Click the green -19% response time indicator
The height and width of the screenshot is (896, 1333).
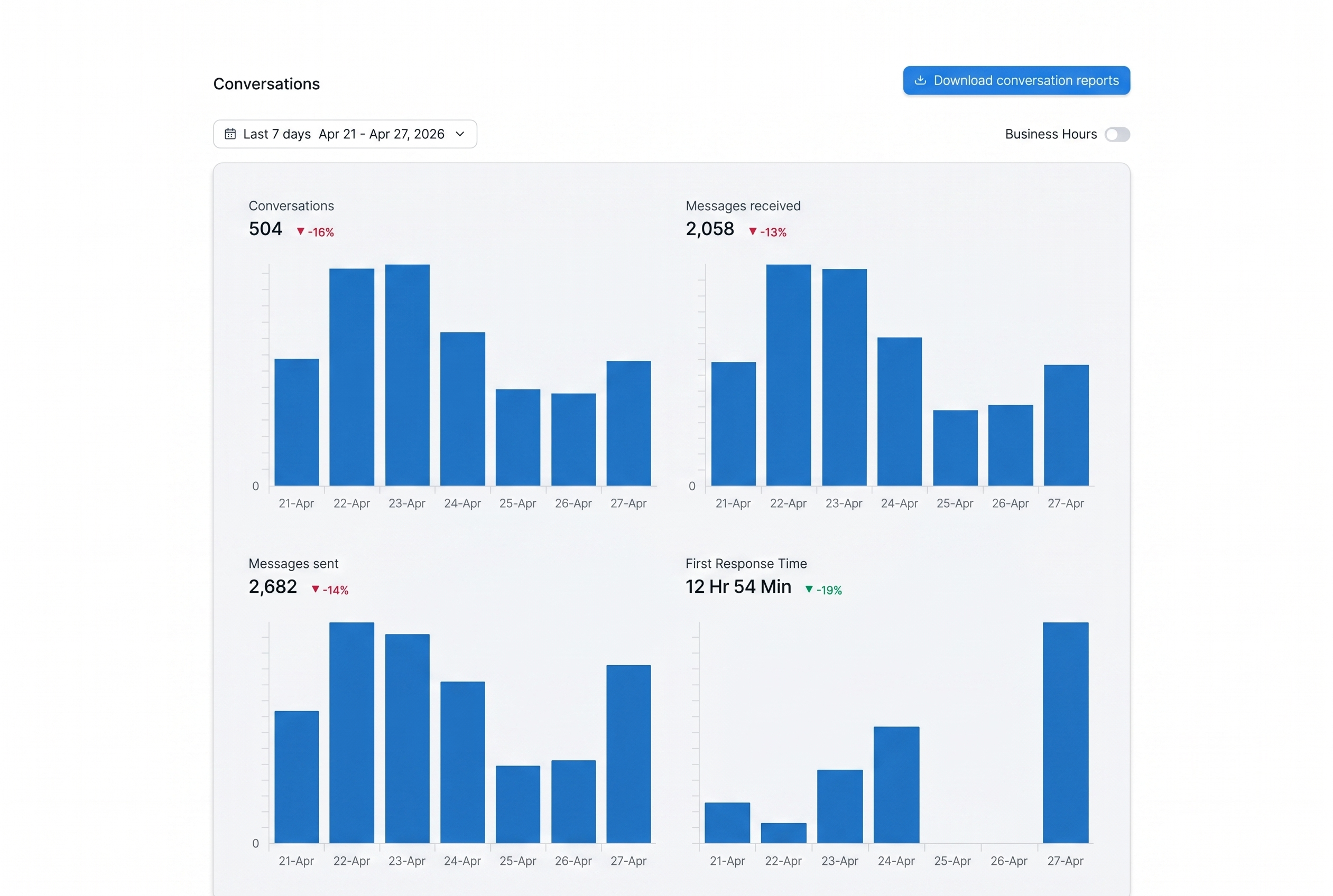(x=823, y=590)
